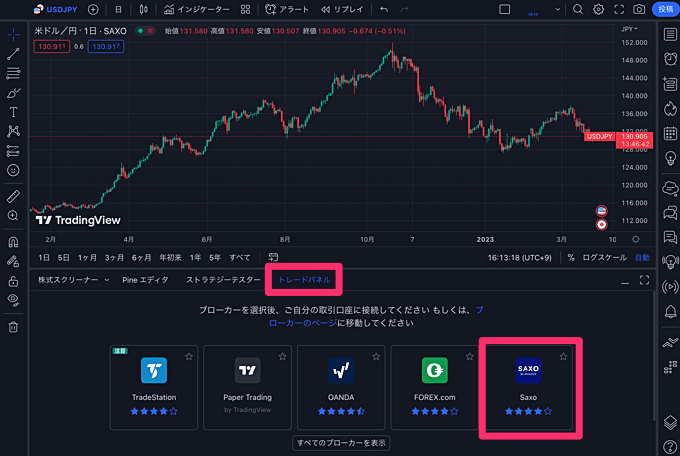This screenshot has height=456, width=680.
Task: Toggle percent scale %
Action: point(571,258)
